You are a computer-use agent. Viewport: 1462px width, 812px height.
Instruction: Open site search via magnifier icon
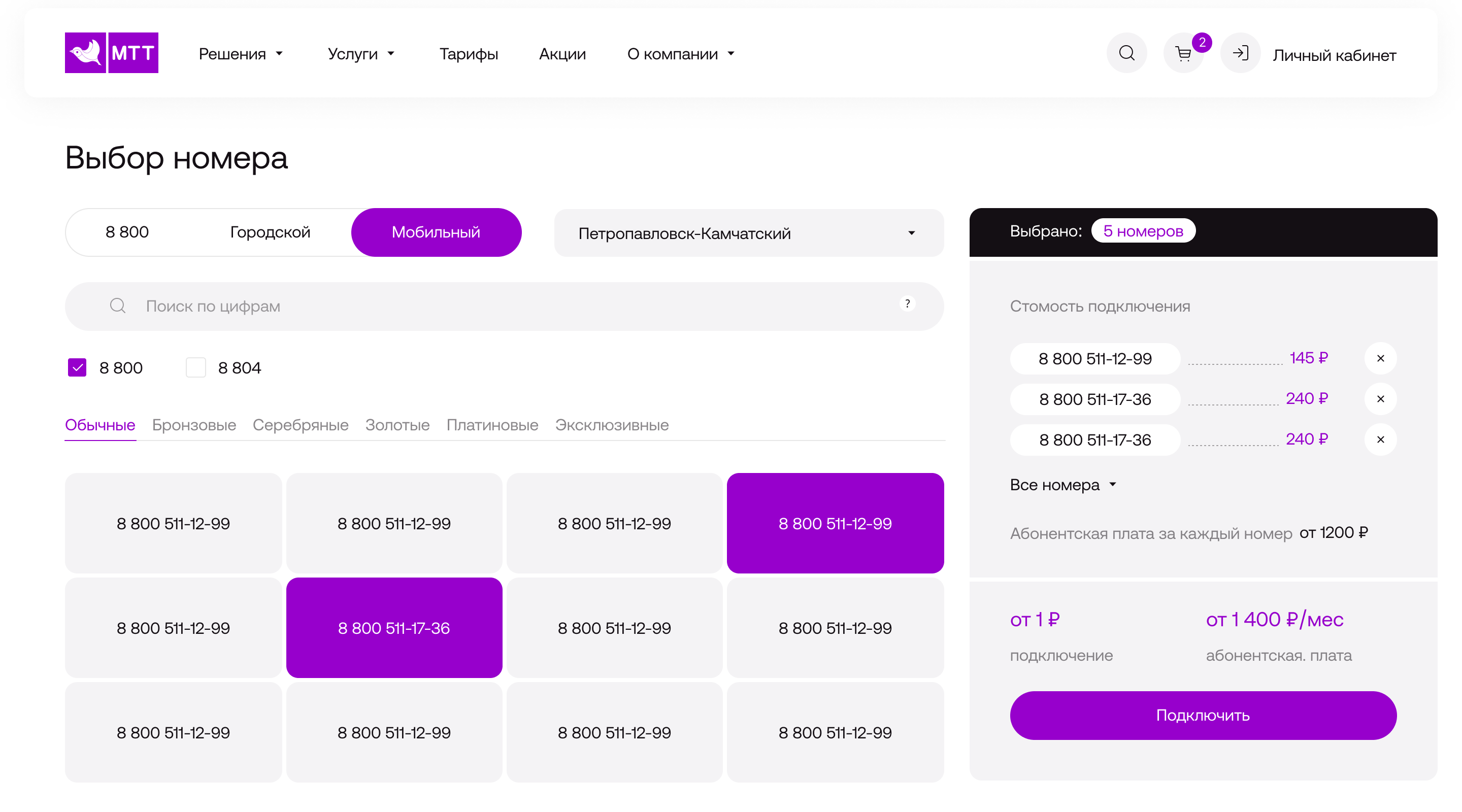click(1126, 53)
